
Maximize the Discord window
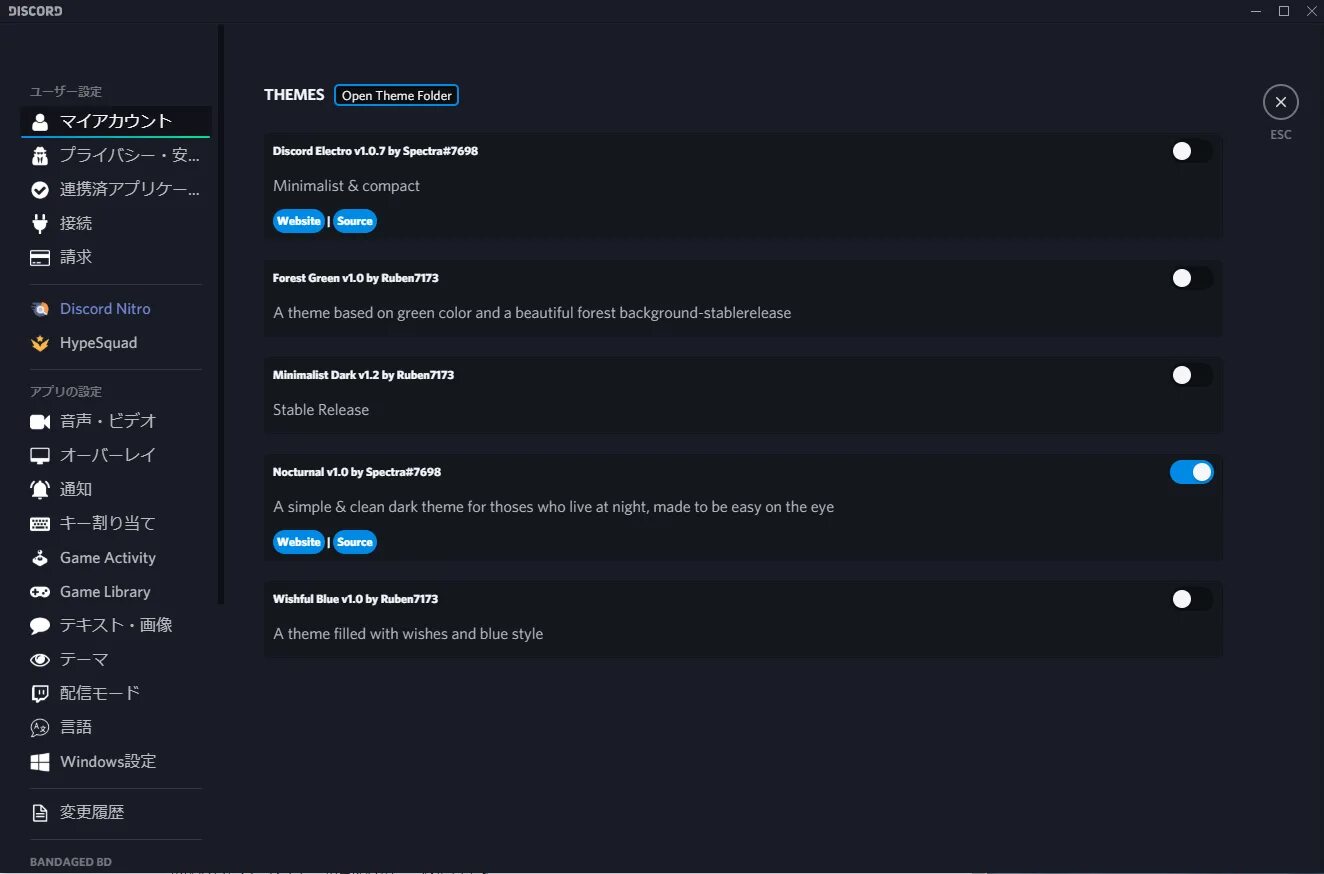coord(1284,11)
